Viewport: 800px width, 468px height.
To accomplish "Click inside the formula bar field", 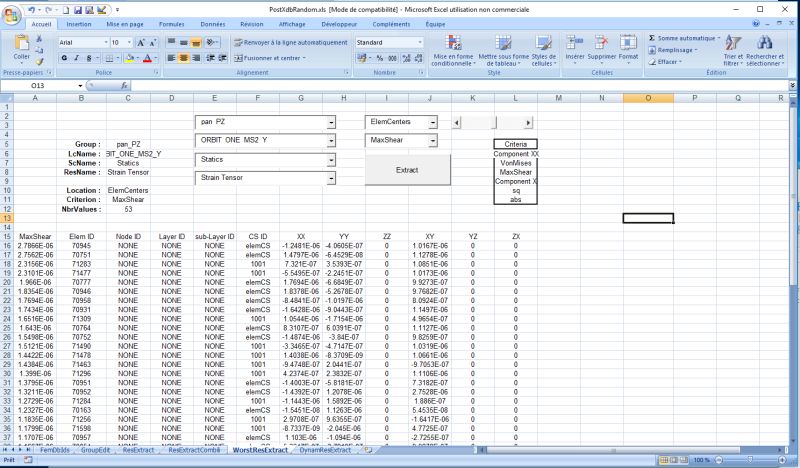I will tap(459, 86).
